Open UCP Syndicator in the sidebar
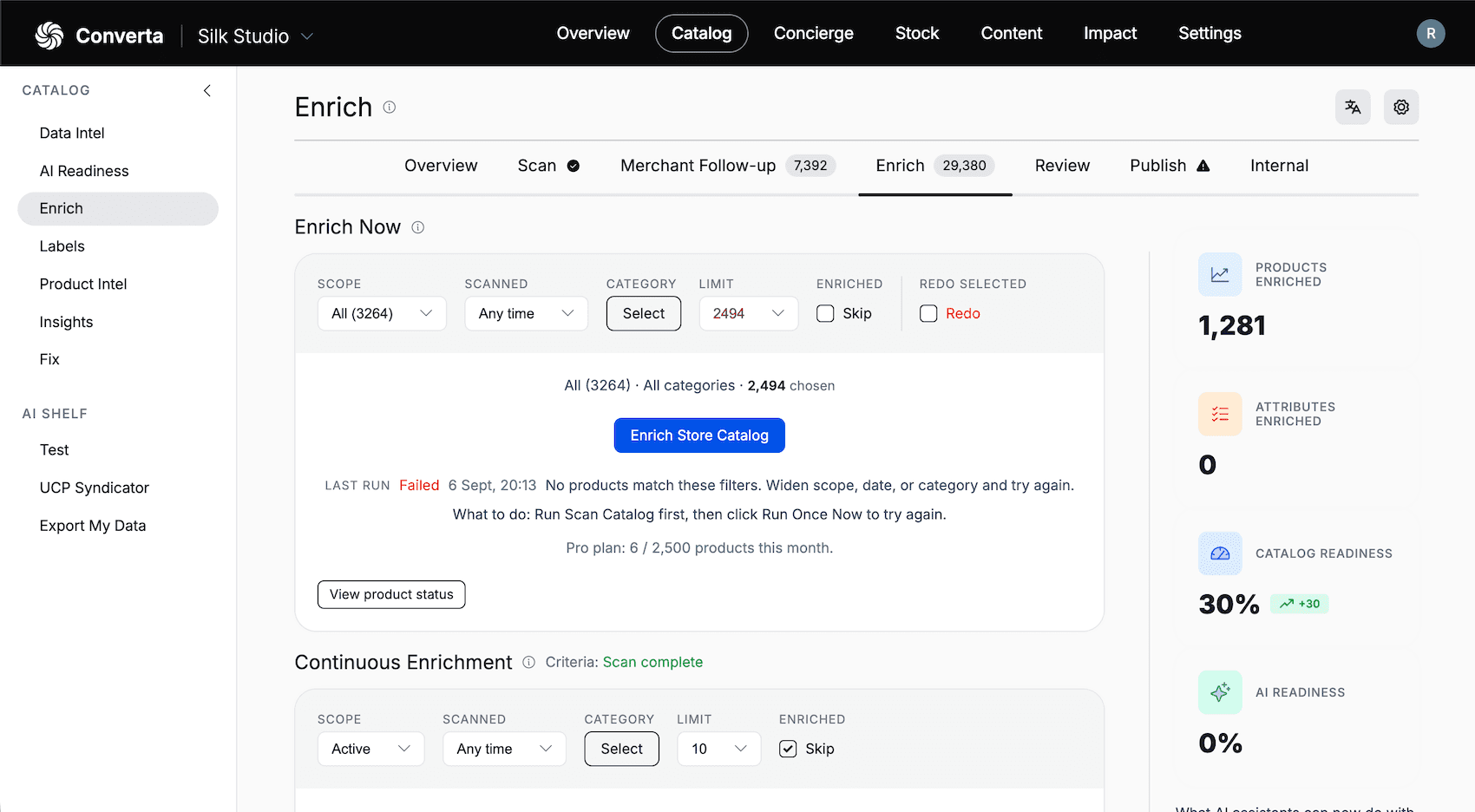Viewport: 1475px width, 812px height. (x=95, y=488)
